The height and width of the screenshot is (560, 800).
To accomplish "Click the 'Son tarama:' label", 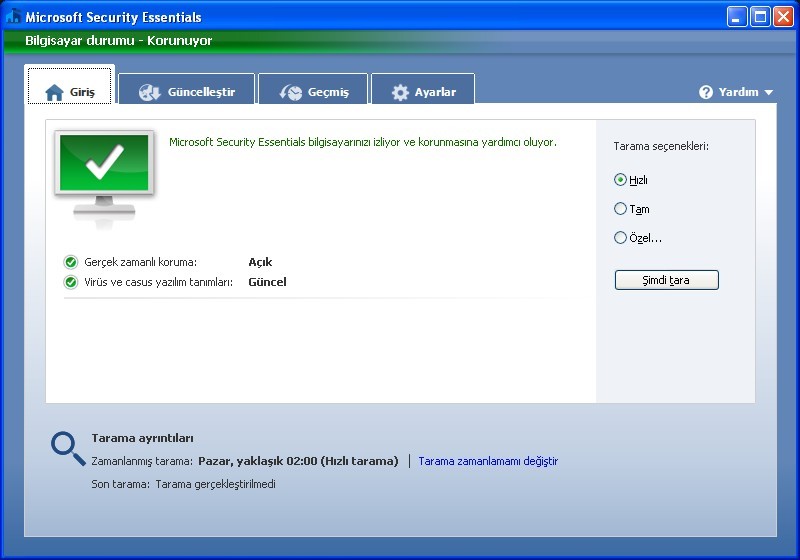I will [120, 484].
